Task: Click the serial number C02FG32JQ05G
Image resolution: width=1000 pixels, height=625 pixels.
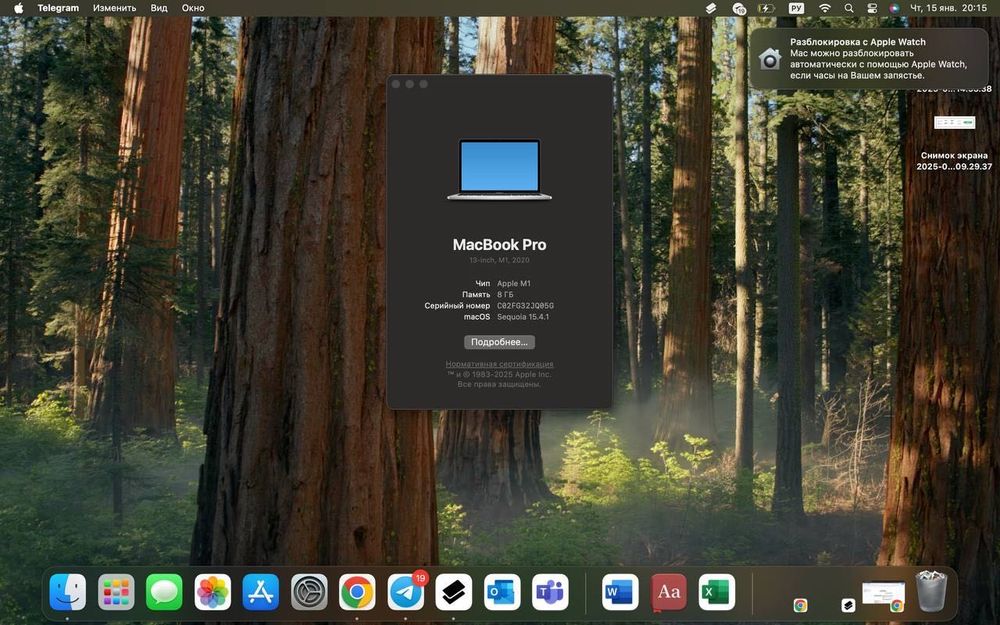Action: [x=525, y=305]
